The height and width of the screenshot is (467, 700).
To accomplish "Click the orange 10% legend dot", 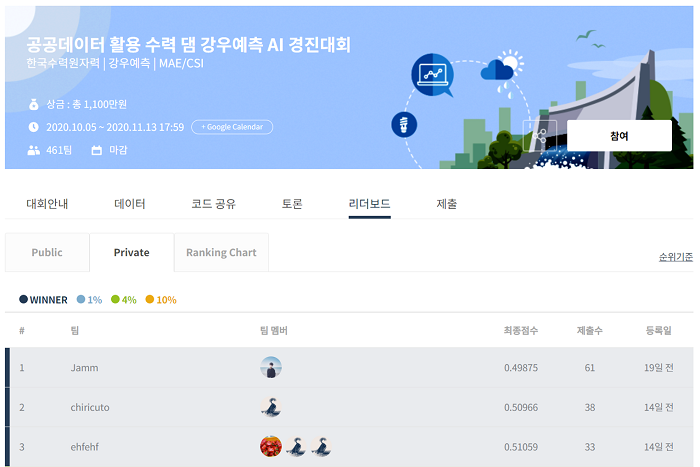I will [150, 300].
